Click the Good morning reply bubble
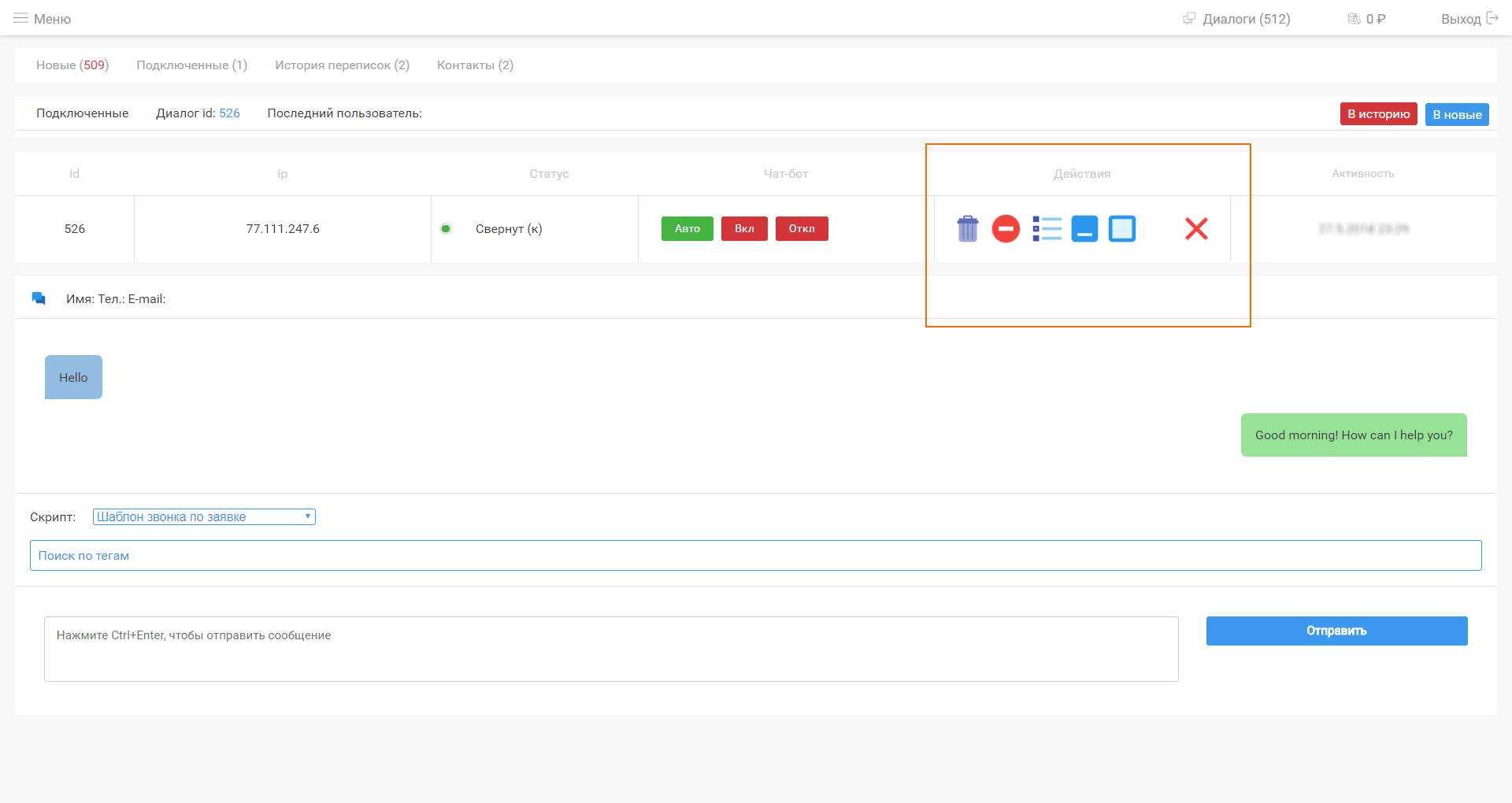The height and width of the screenshot is (803, 1512). [1354, 435]
